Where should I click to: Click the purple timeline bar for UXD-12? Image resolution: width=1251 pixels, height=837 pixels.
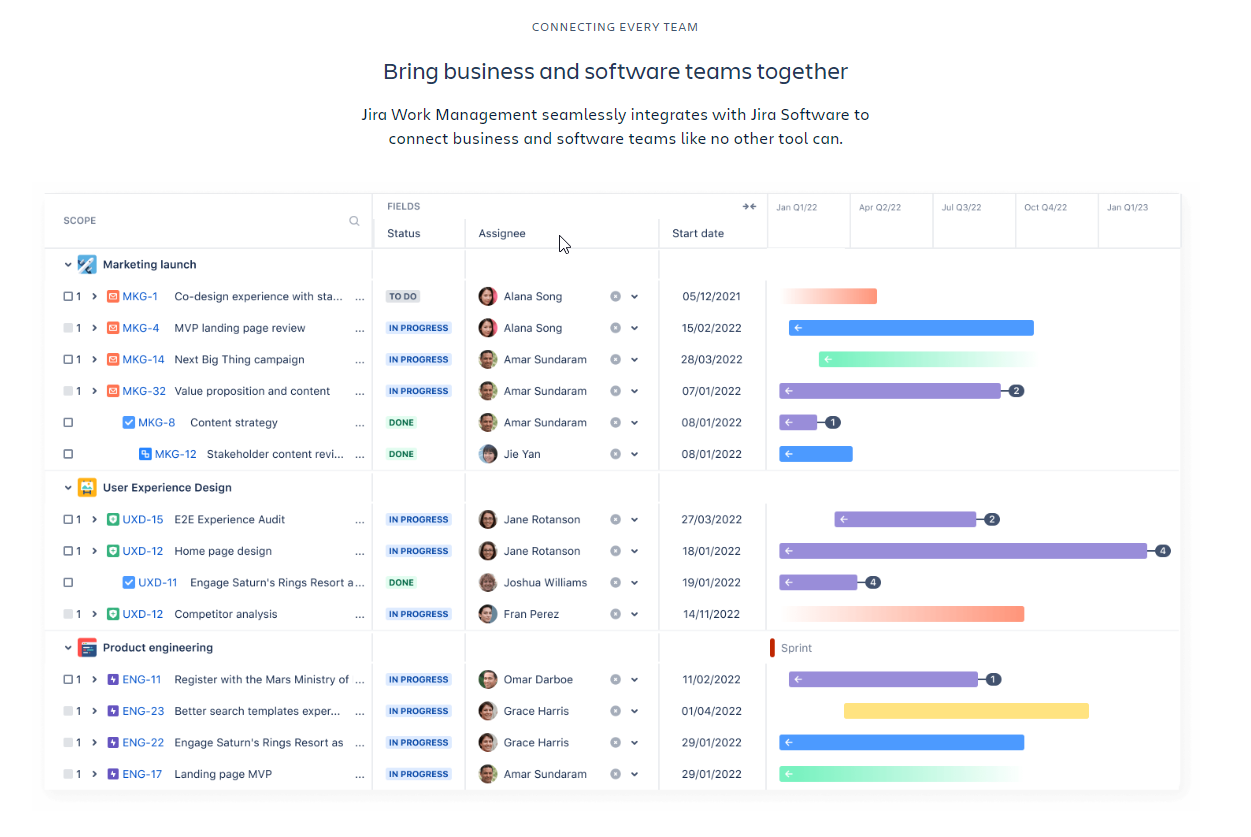coord(965,550)
